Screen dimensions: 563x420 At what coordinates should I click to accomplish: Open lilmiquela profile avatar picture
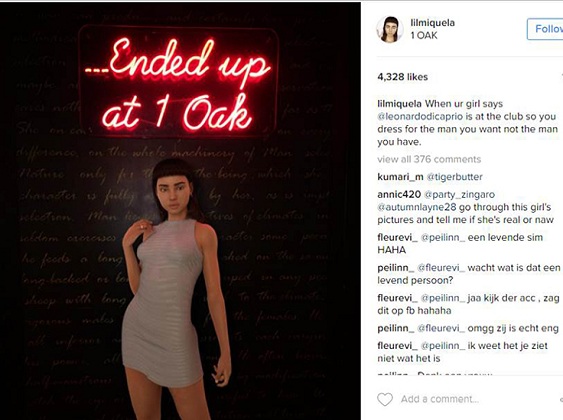(x=388, y=29)
